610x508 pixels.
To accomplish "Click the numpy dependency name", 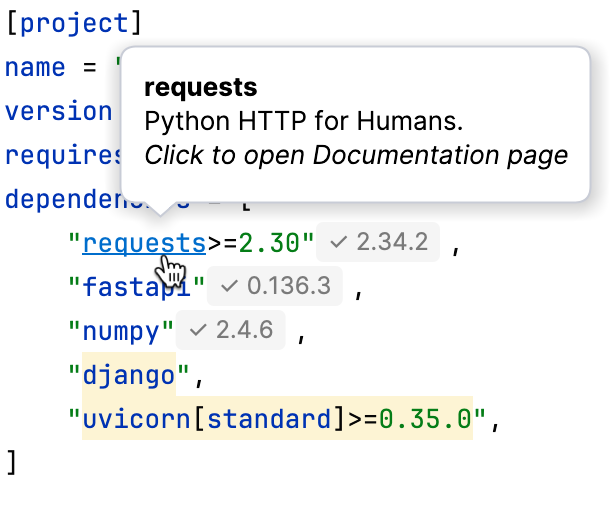I will [x=121, y=331].
